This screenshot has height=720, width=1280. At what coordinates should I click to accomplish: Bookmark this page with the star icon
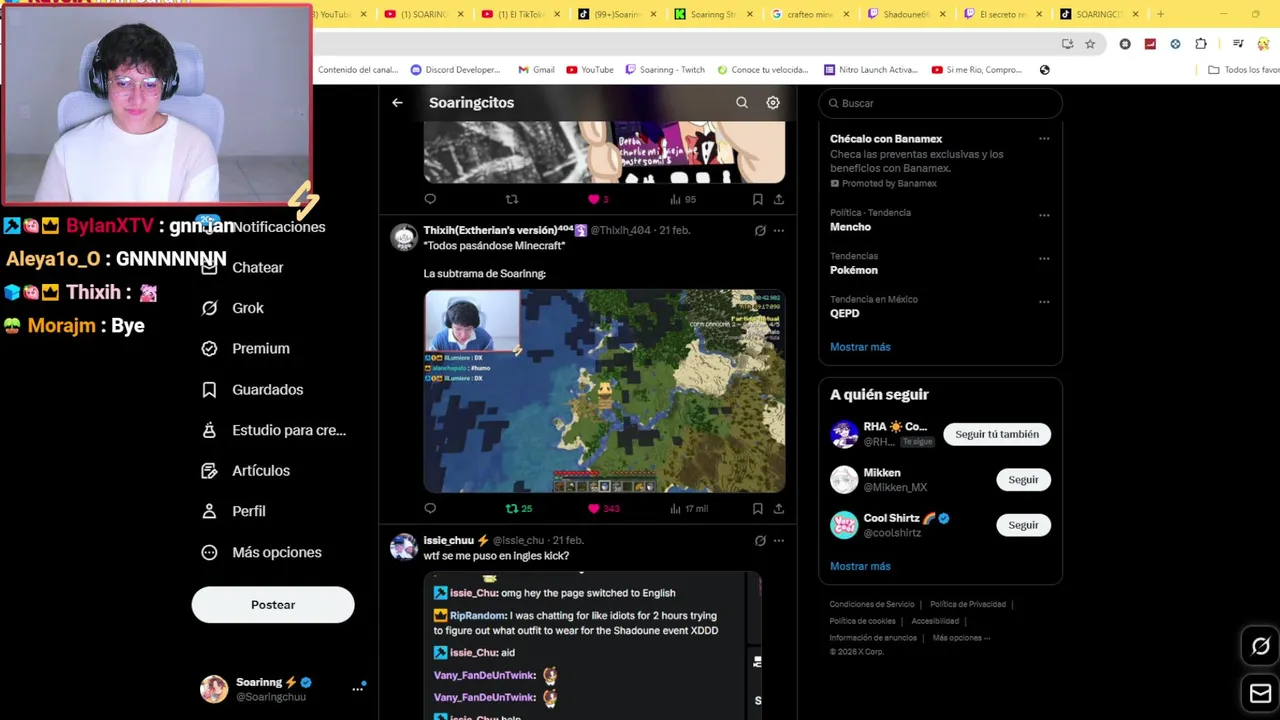(1090, 44)
